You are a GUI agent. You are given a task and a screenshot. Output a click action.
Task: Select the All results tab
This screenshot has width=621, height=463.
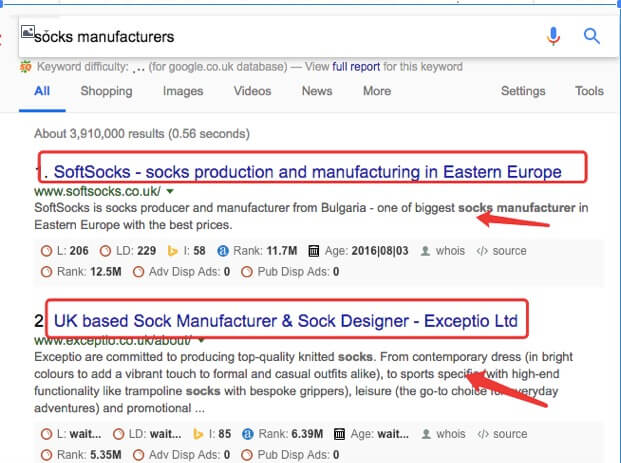tap(42, 91)
